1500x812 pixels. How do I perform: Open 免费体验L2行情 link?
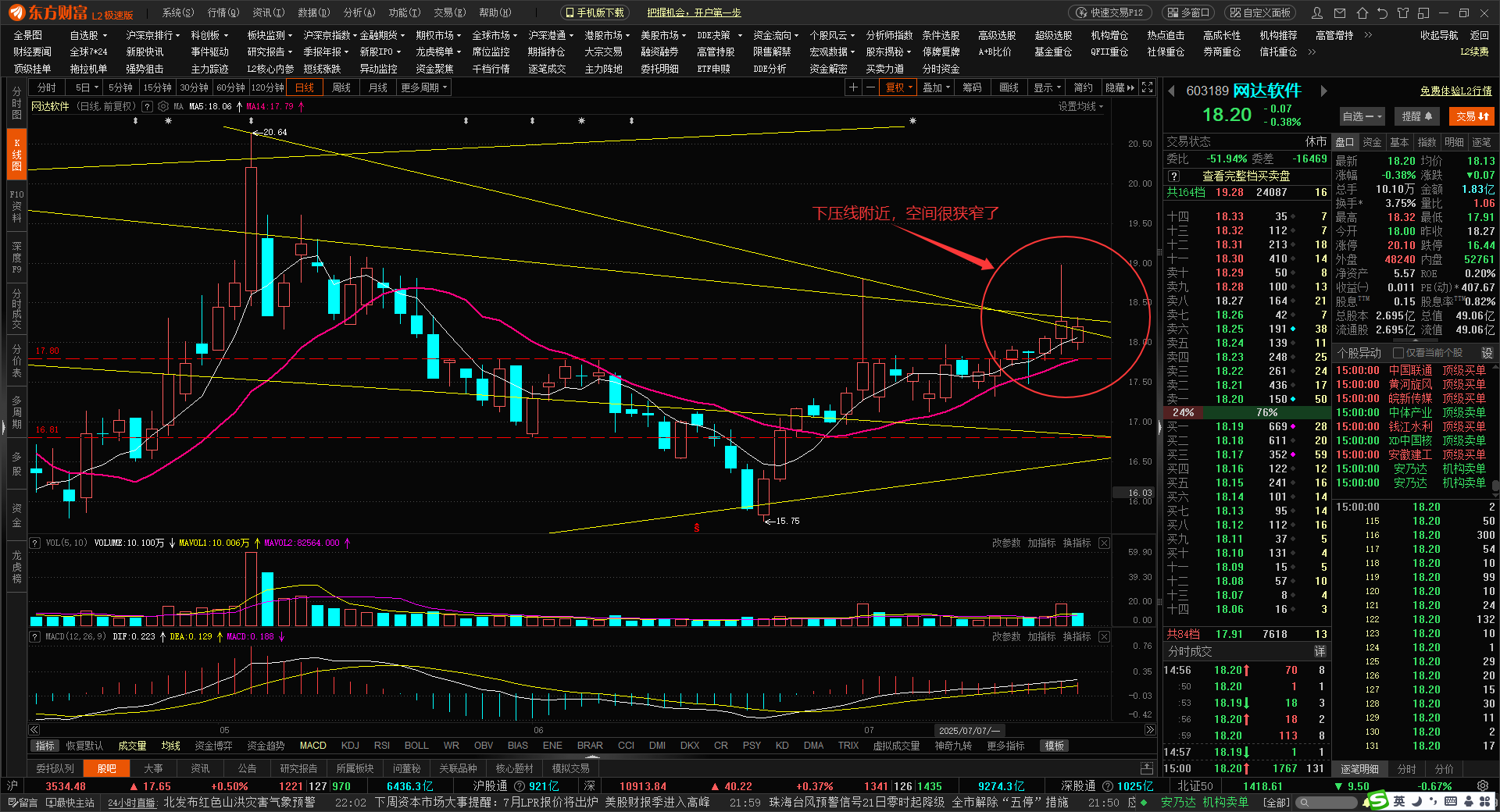(x=1455, y=91)
